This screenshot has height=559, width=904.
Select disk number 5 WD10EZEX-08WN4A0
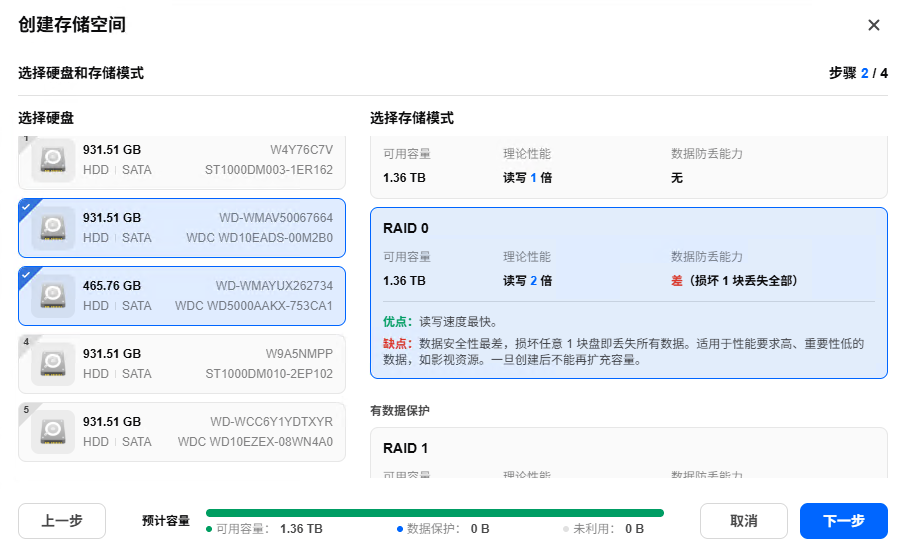[x=182, y=432]
